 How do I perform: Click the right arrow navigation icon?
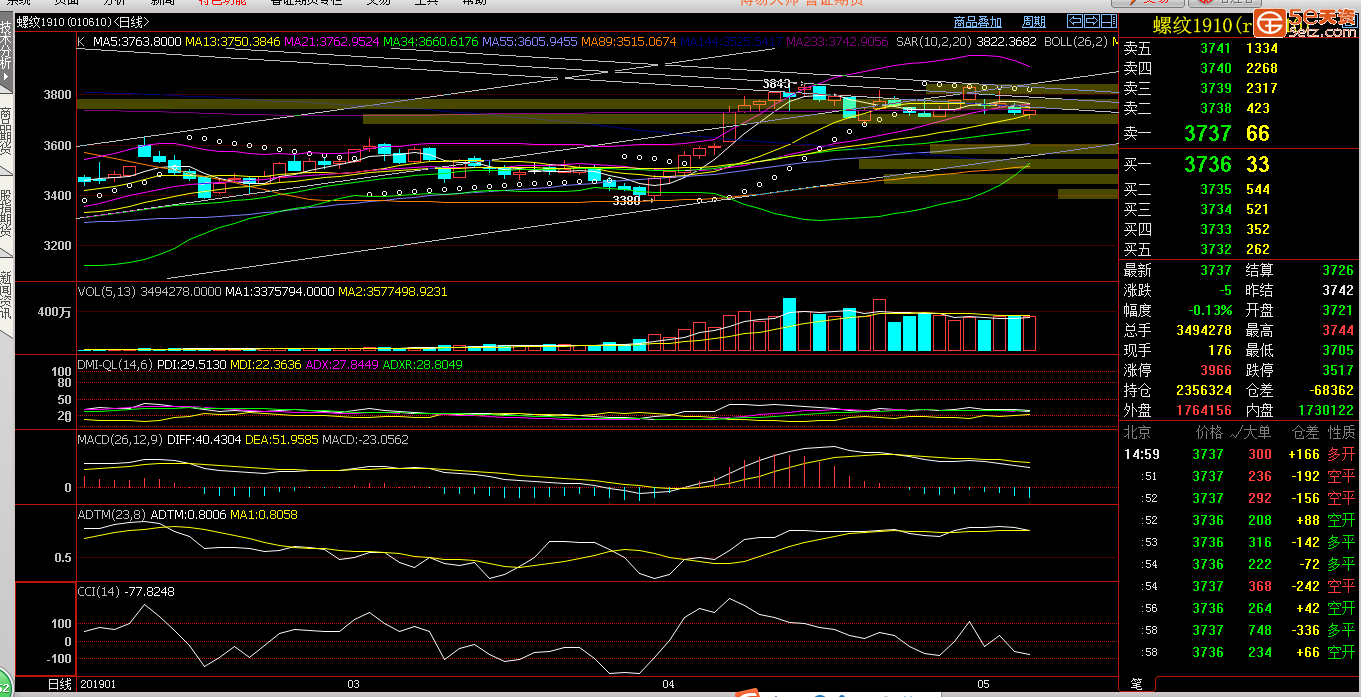tap(1091, 21)
